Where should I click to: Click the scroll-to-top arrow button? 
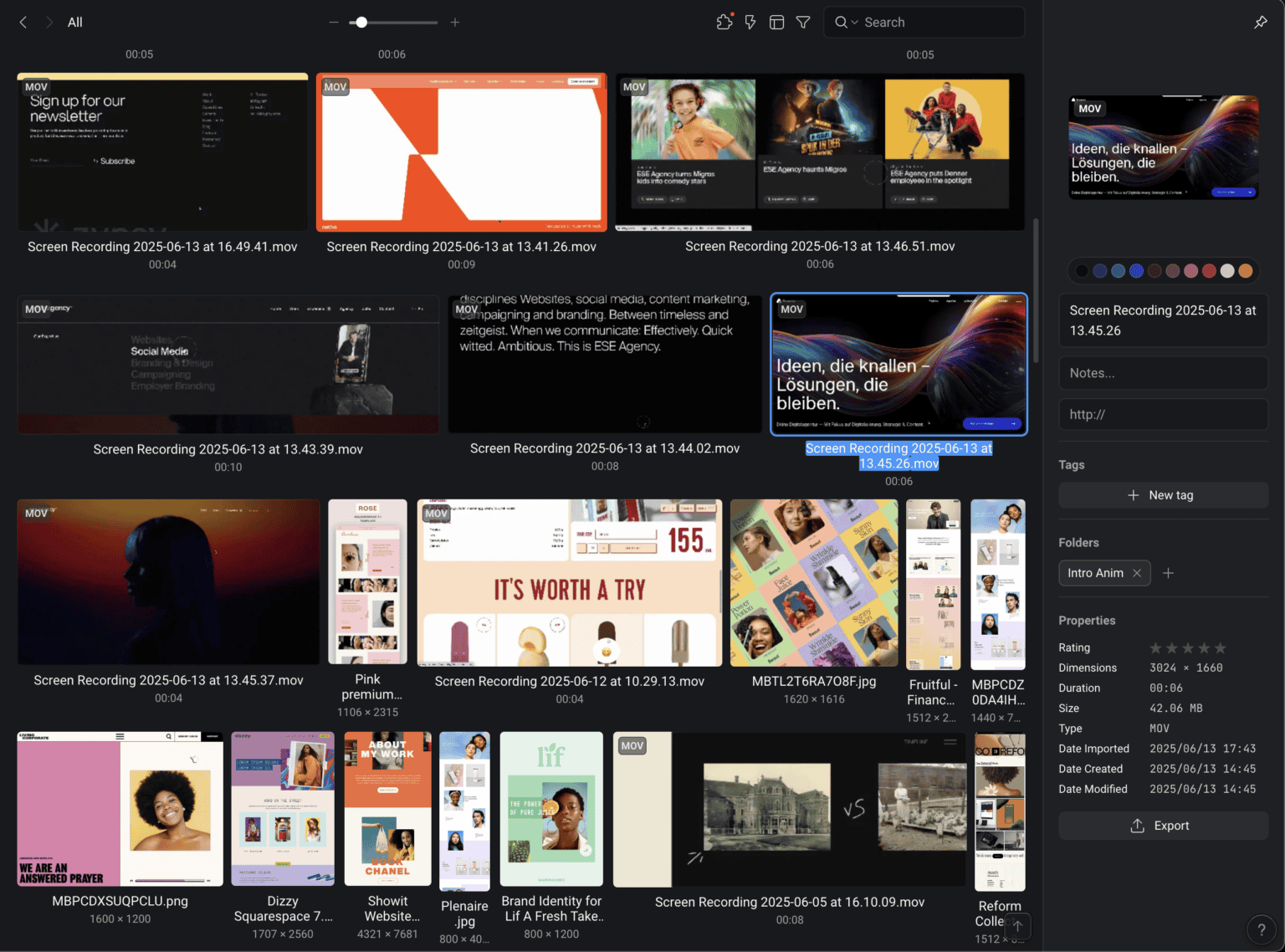[x=1017, y=926]
